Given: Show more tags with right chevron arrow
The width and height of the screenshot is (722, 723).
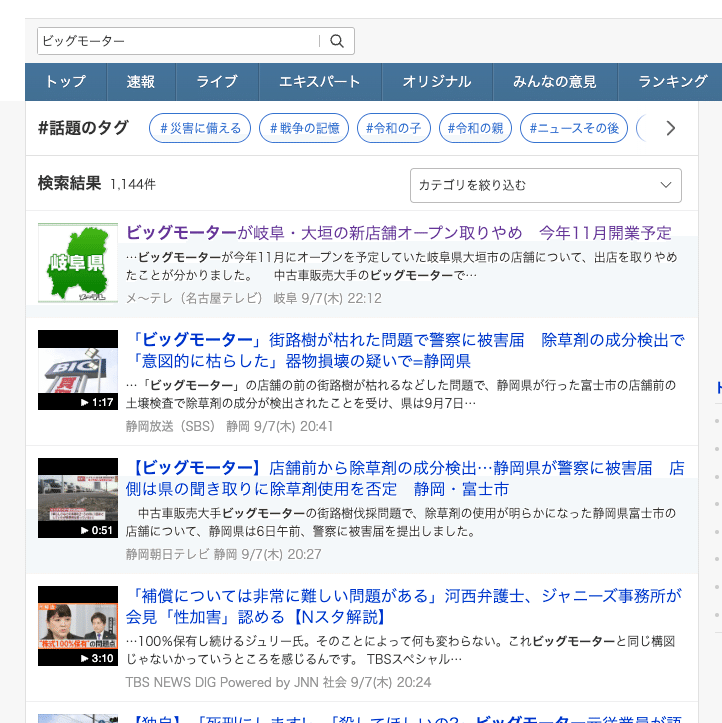Looking at the screenshot, I should point(671,128).
